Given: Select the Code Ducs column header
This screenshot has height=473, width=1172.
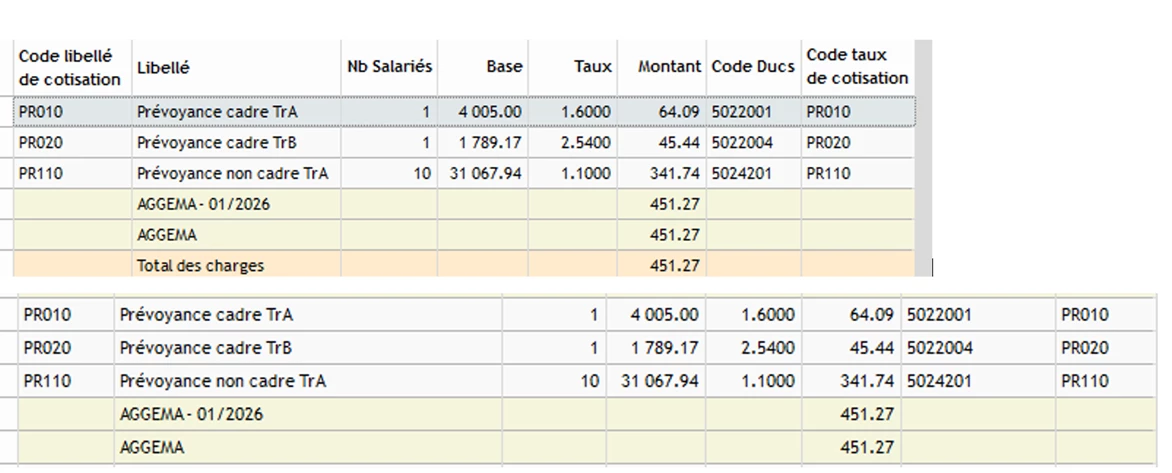Looking at the screenshot, I should [753, 67].
